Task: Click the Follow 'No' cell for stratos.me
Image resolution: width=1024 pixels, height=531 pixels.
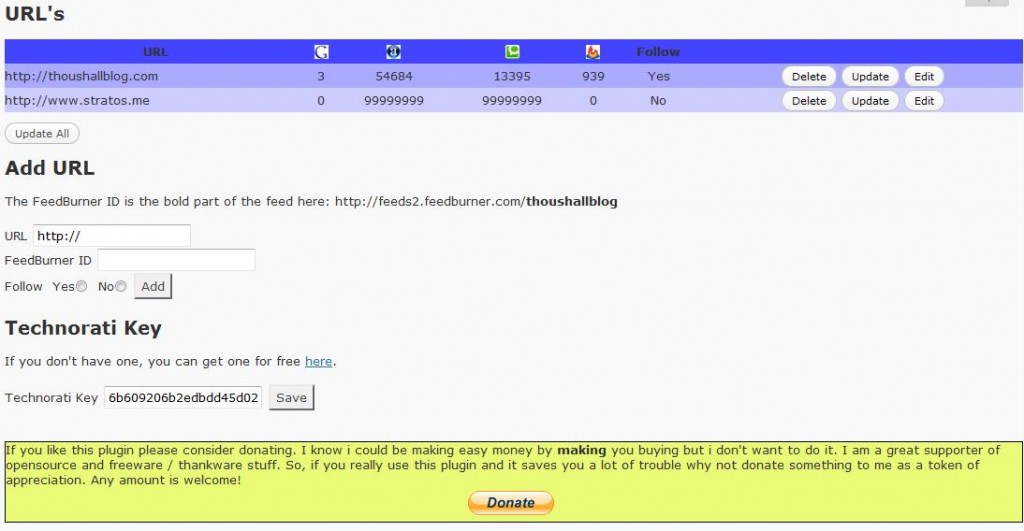Action: pos(658,101)
